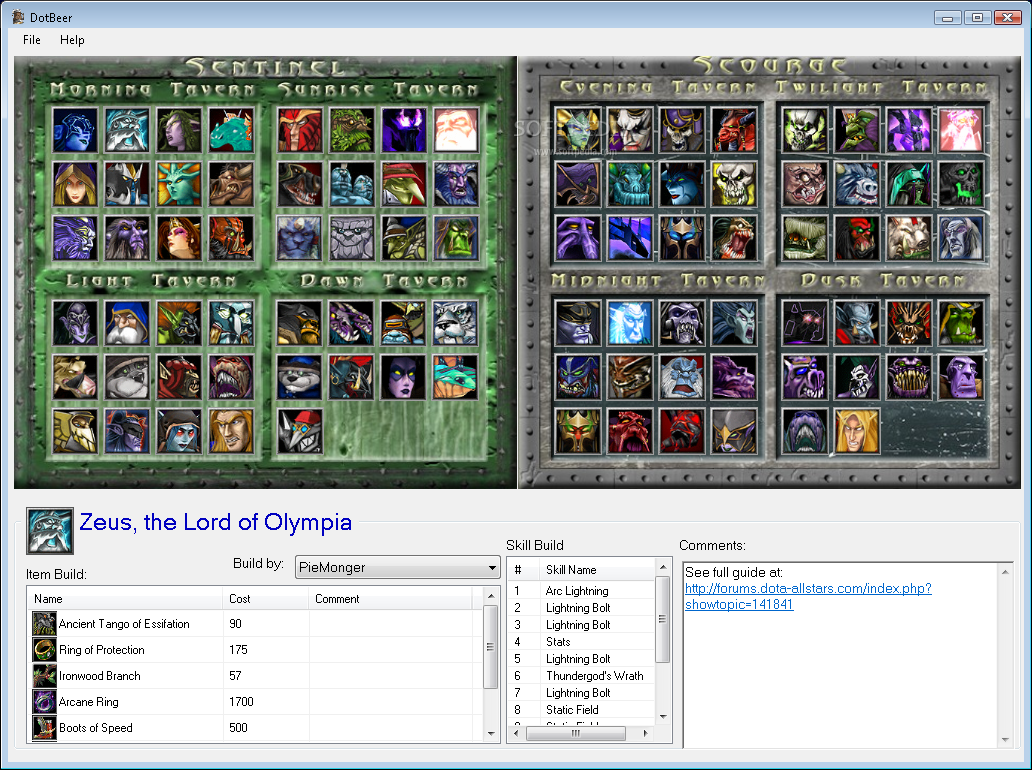Choose the teal dragon hero in Morning Tavern
Image resolution: width=1032 pixels, height=770 pixels.
coord(231,130)
